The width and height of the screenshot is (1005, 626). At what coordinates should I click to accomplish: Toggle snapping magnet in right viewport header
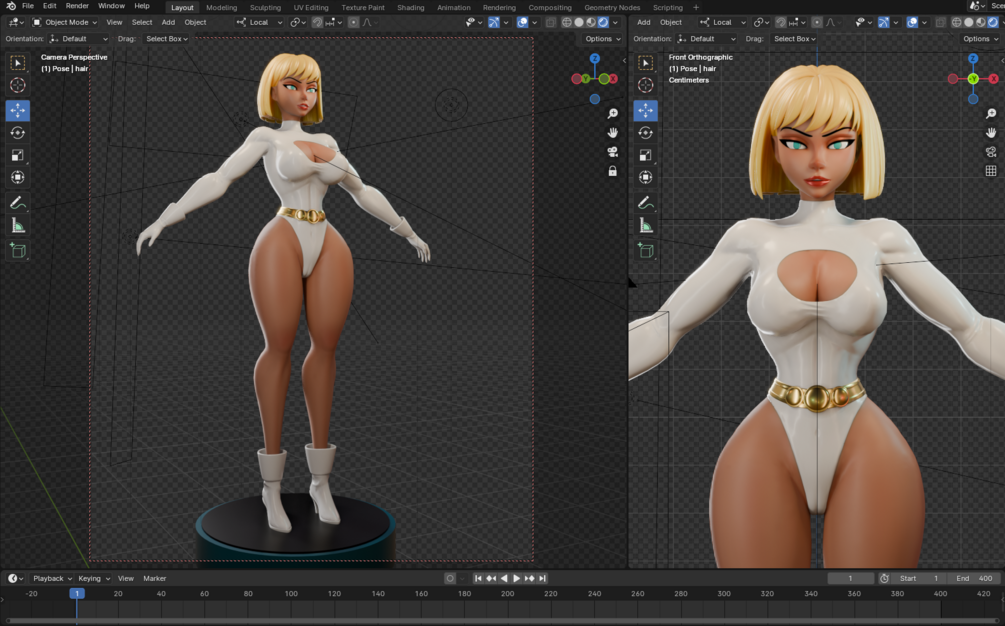(781, 22)
